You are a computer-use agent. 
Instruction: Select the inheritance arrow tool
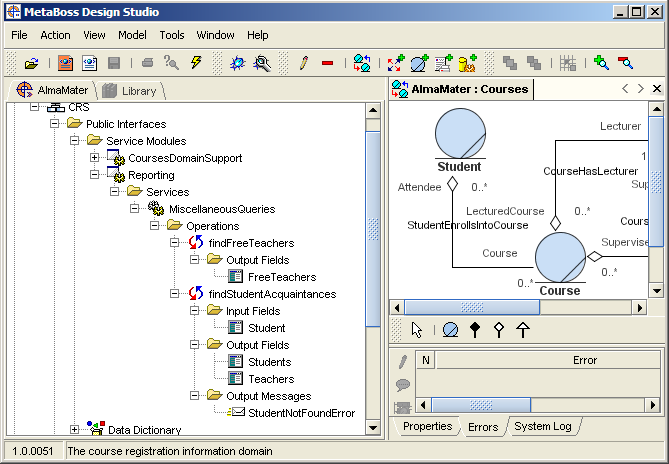(x=523, y=330)
